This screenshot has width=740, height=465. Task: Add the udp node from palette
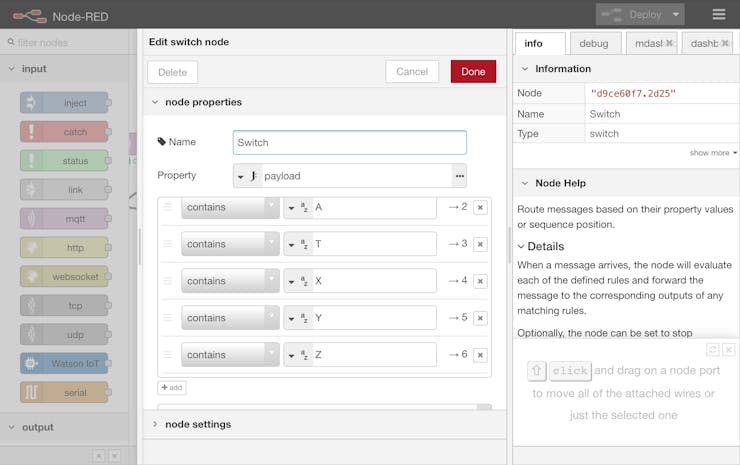(x=64, y=335)
